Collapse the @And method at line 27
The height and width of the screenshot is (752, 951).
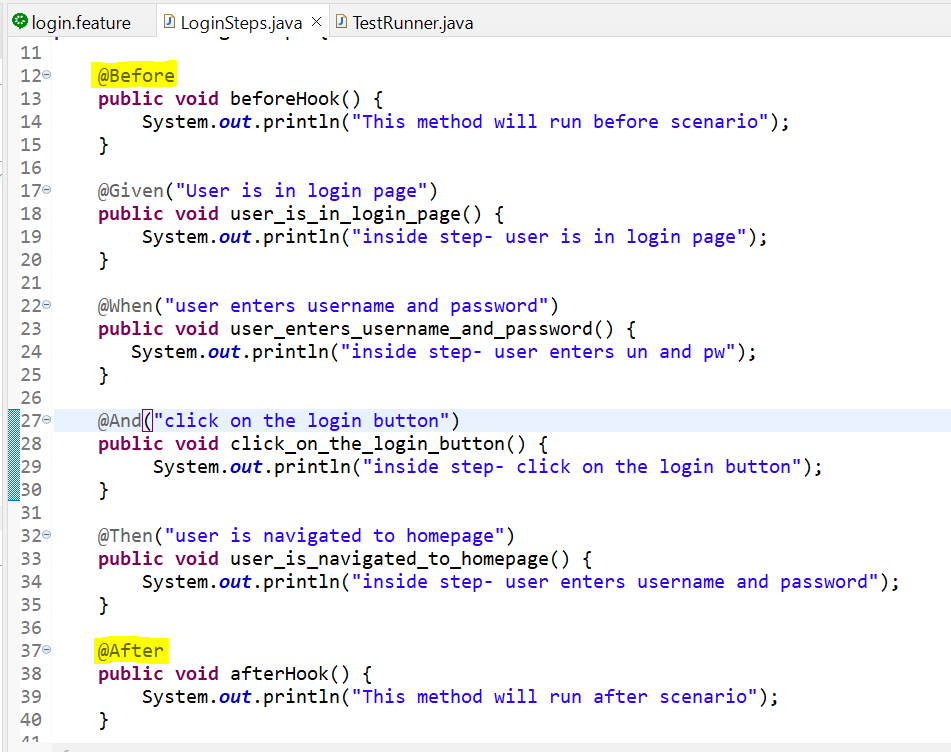click(47, 420)
